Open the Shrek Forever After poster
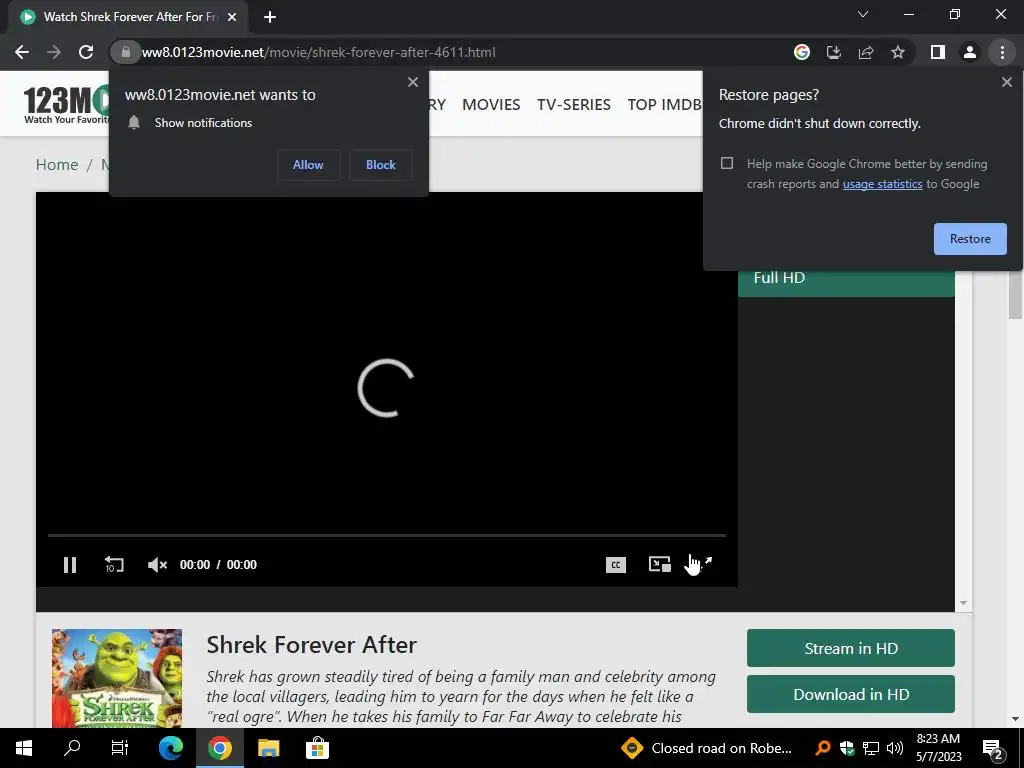 coord(117,678)
